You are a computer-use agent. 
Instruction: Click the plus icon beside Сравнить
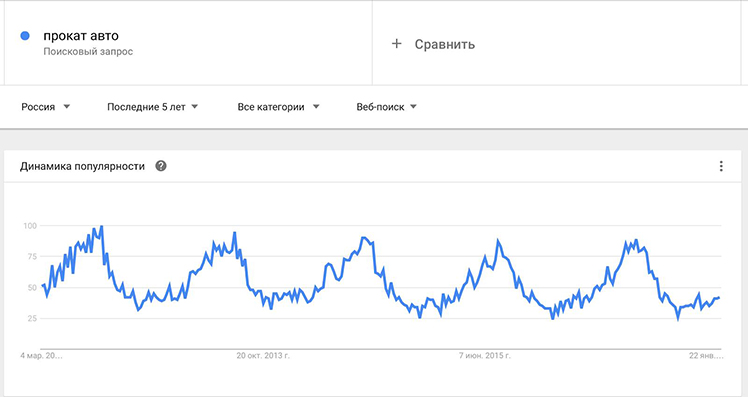click(396, 44)
